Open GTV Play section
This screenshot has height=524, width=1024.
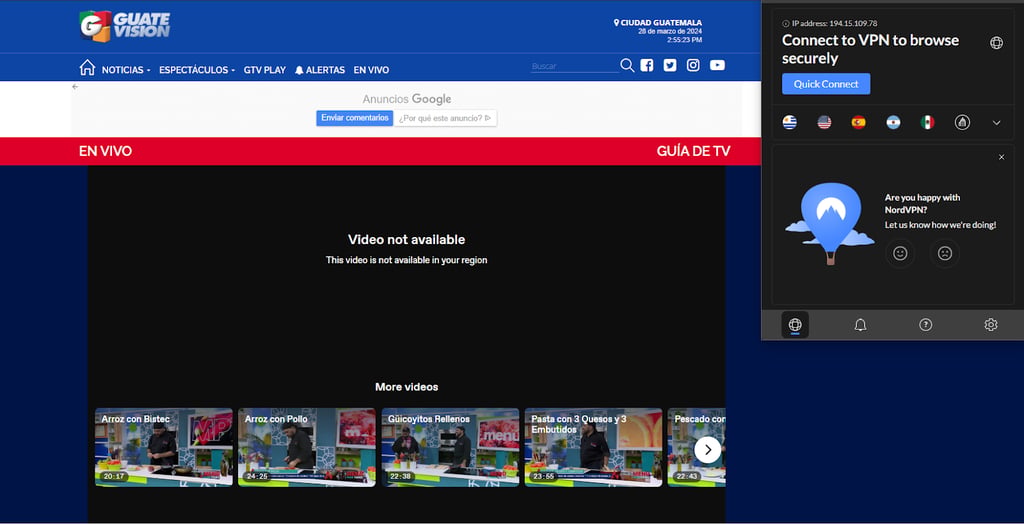coord(264,70)
